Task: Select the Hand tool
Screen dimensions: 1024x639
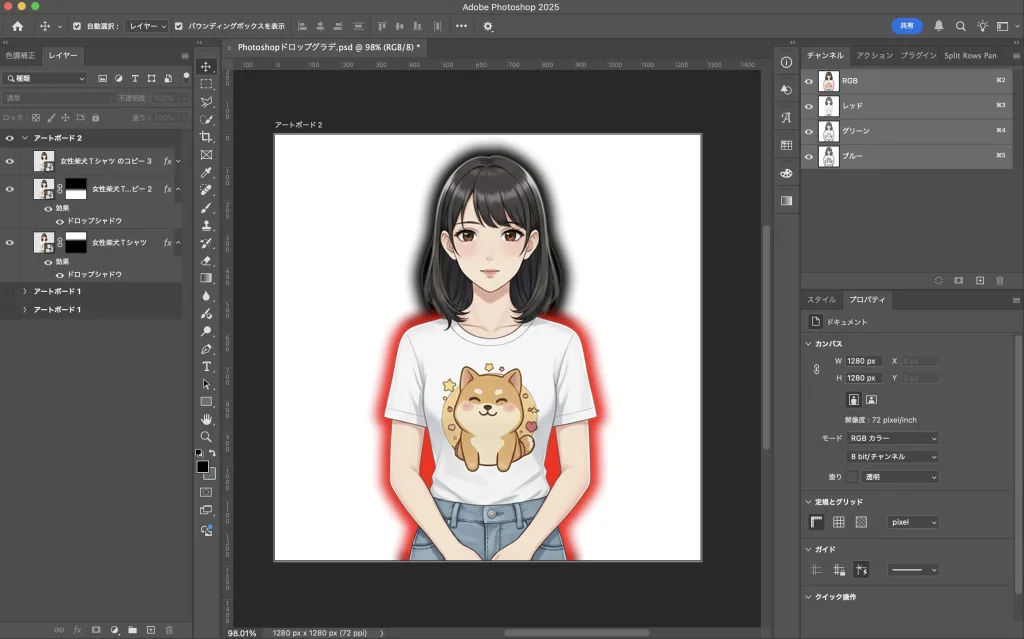Action: pos(207,419)
